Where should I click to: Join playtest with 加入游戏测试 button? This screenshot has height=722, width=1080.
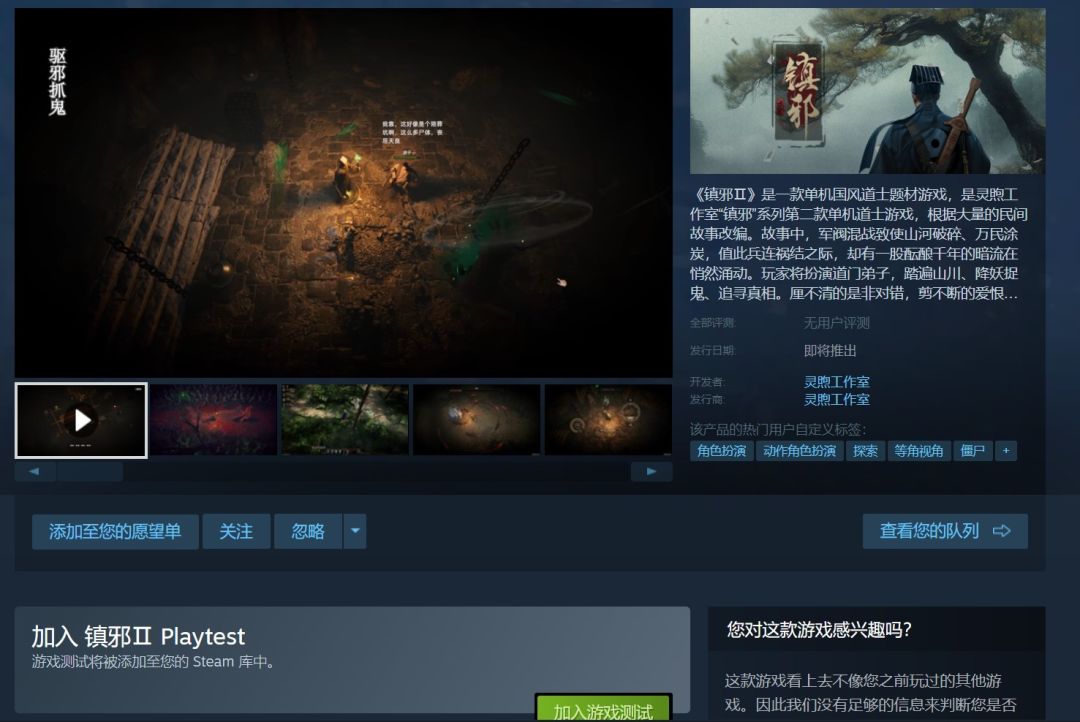603,709
